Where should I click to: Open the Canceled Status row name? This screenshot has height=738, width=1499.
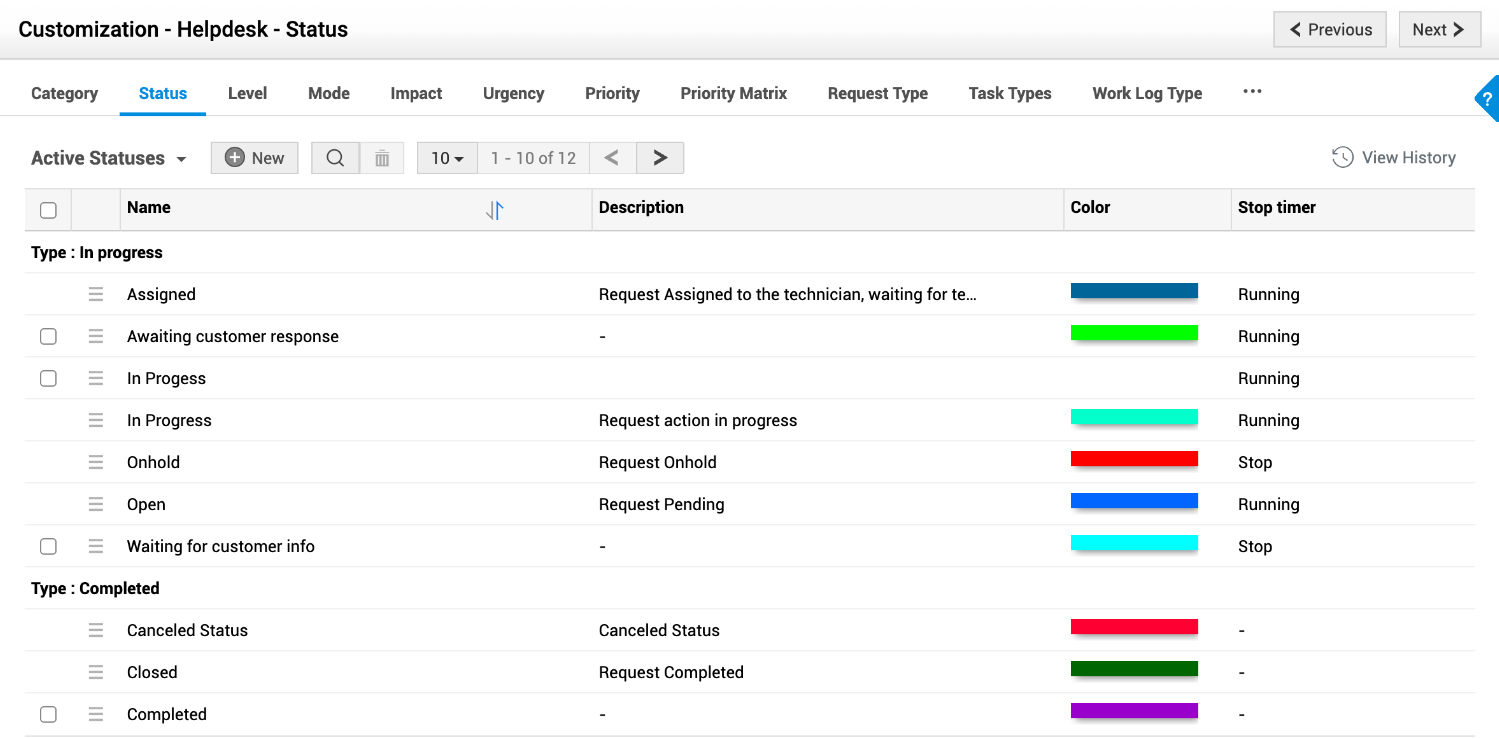187,630
